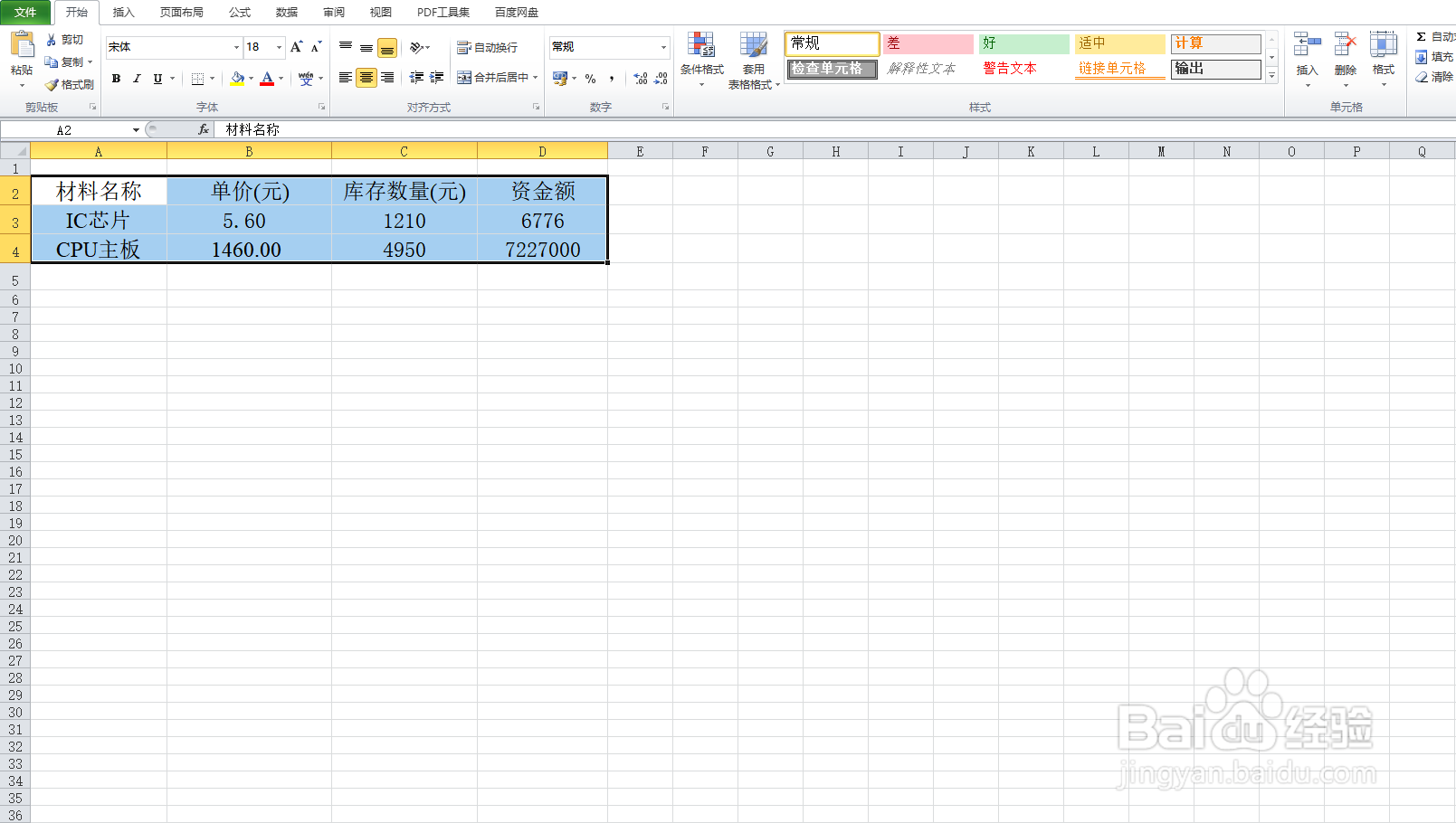
Task: Toggle left text alignment
Action: point(346,78)
